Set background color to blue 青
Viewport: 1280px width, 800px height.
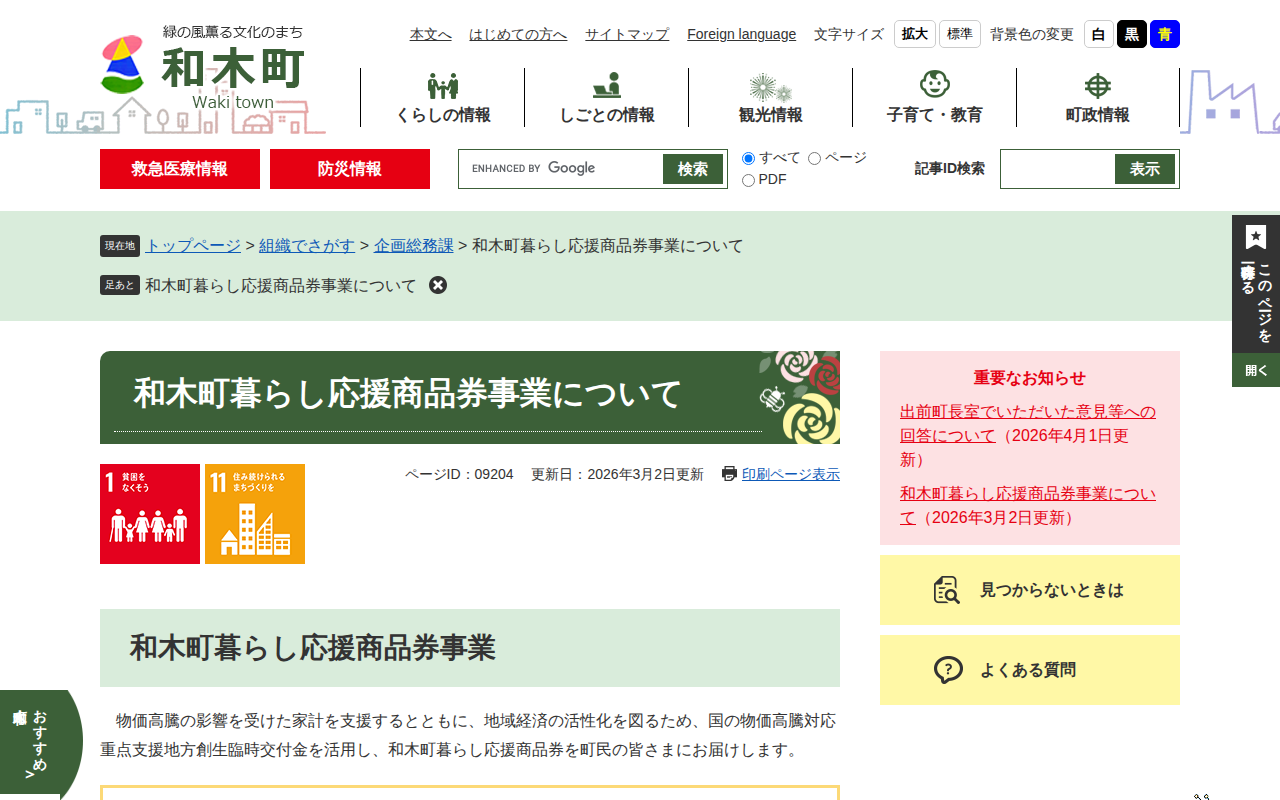click(1165, 34)
